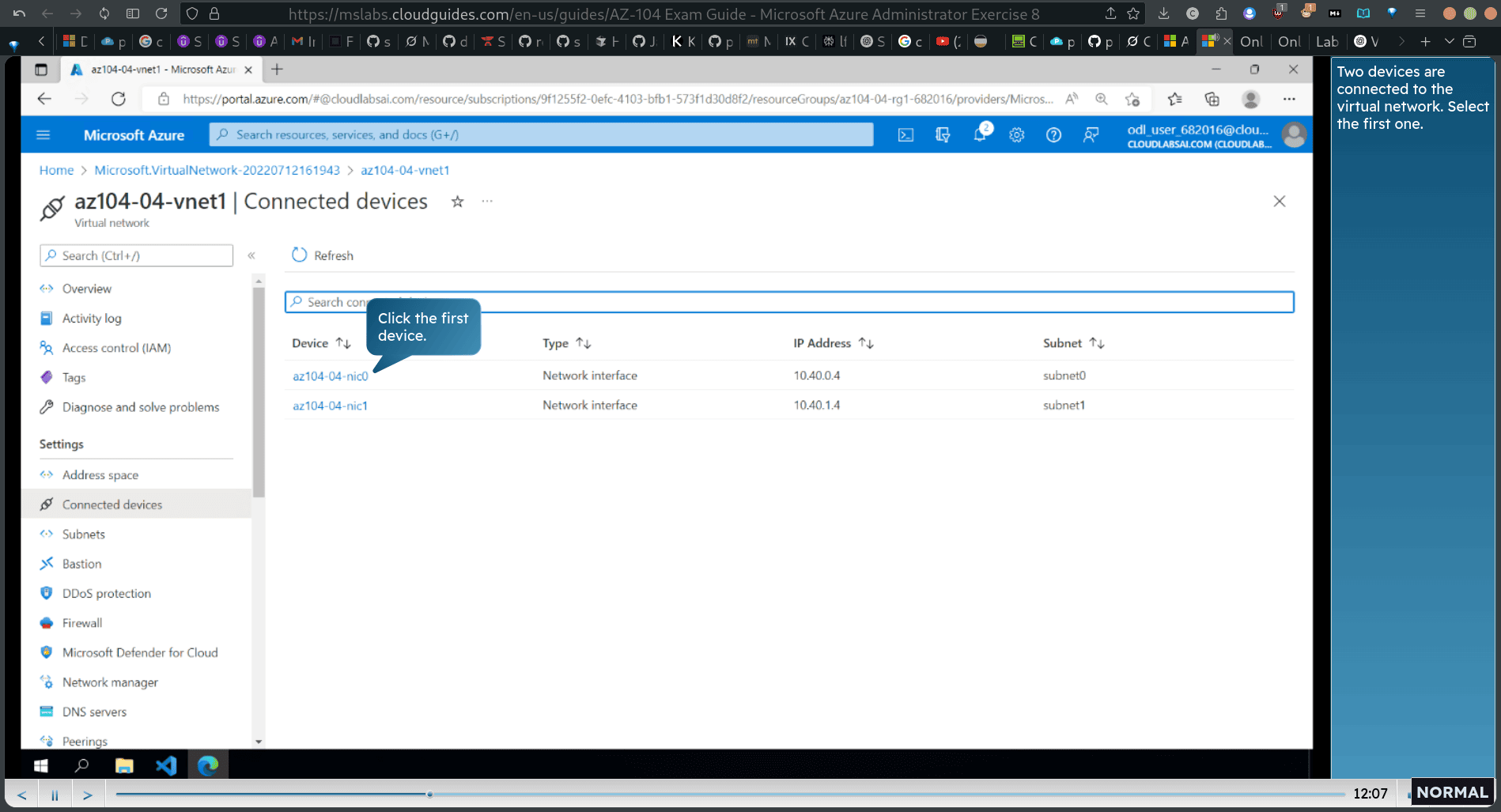The height and width of the screenshot is (812, 1501).
Task: Open Microsoft.VirtualNetwork deployment breadcrumb
Action: pyautogui.click(x=217, y=170)
